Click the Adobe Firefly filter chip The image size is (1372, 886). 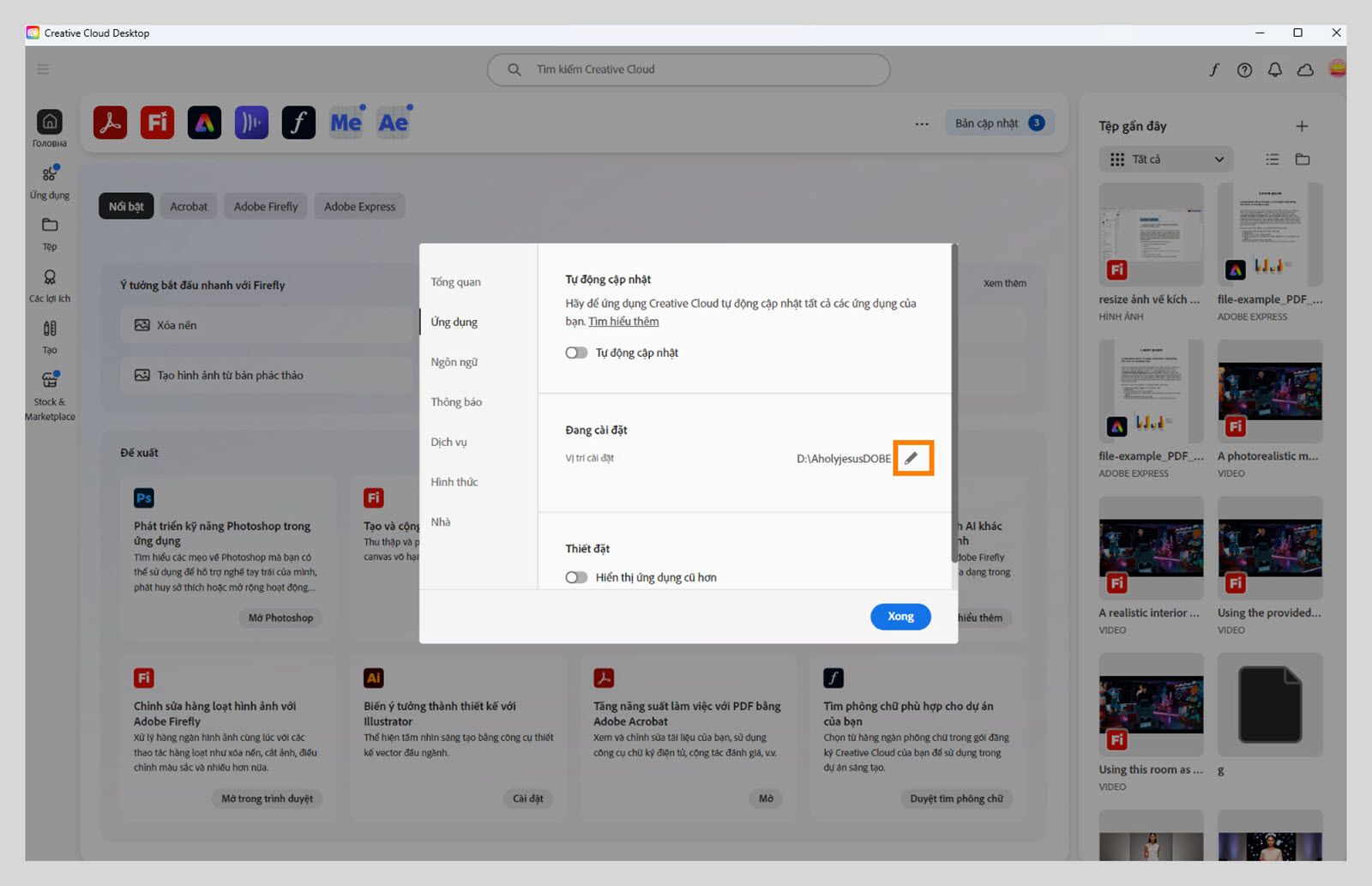tap(266, 207)
